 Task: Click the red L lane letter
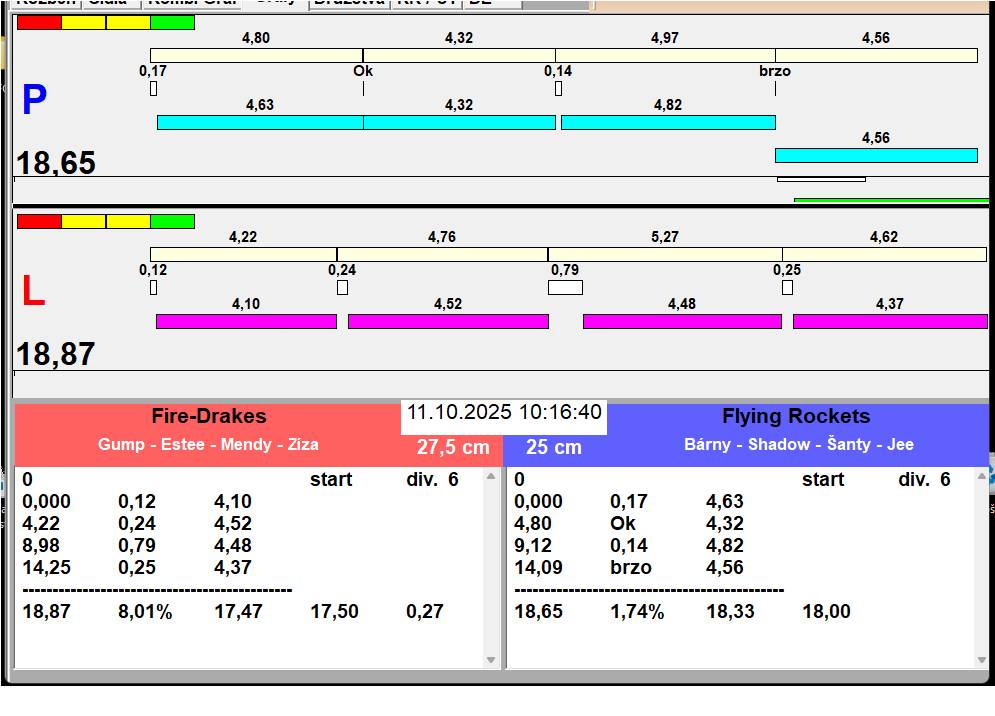coord(33,291)
